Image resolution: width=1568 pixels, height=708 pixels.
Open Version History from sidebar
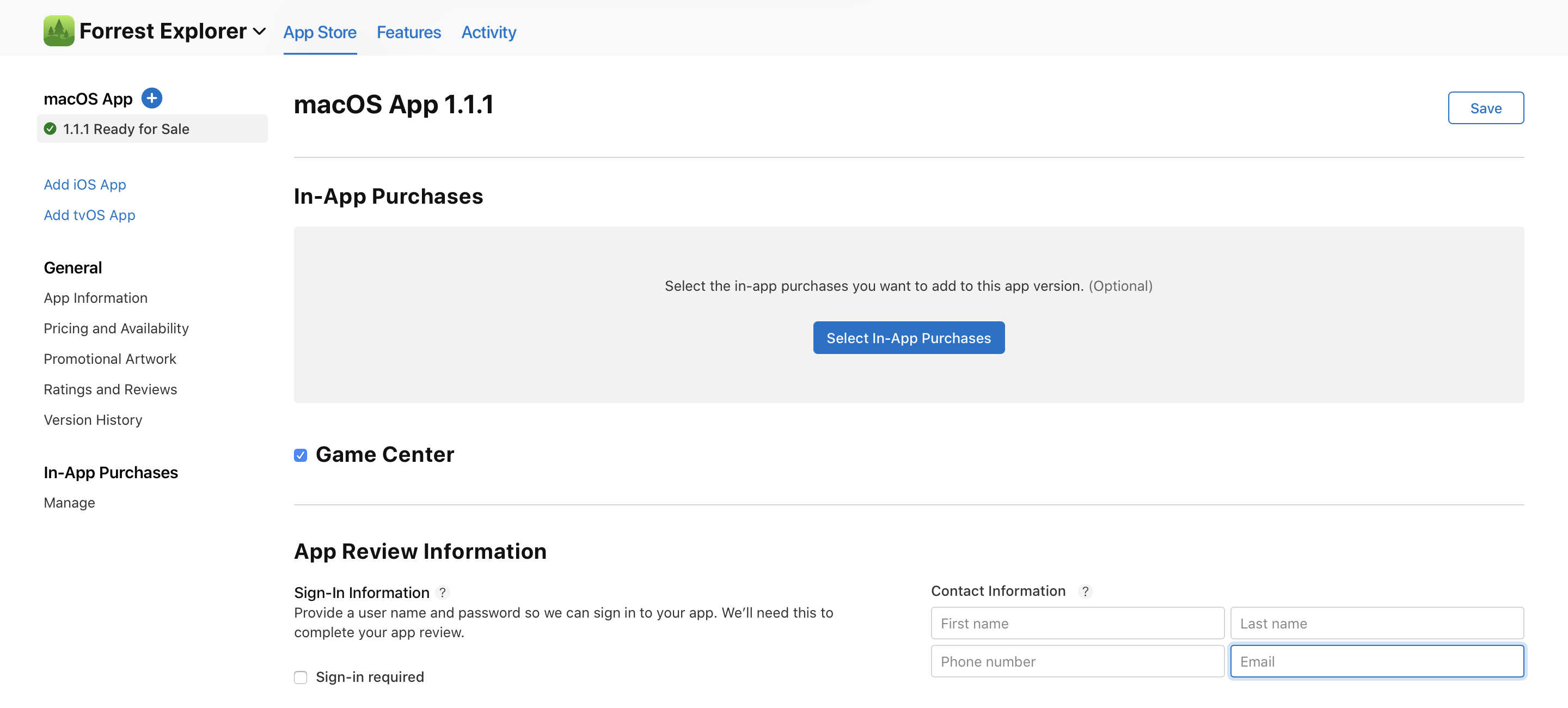(x=93, y=419)
